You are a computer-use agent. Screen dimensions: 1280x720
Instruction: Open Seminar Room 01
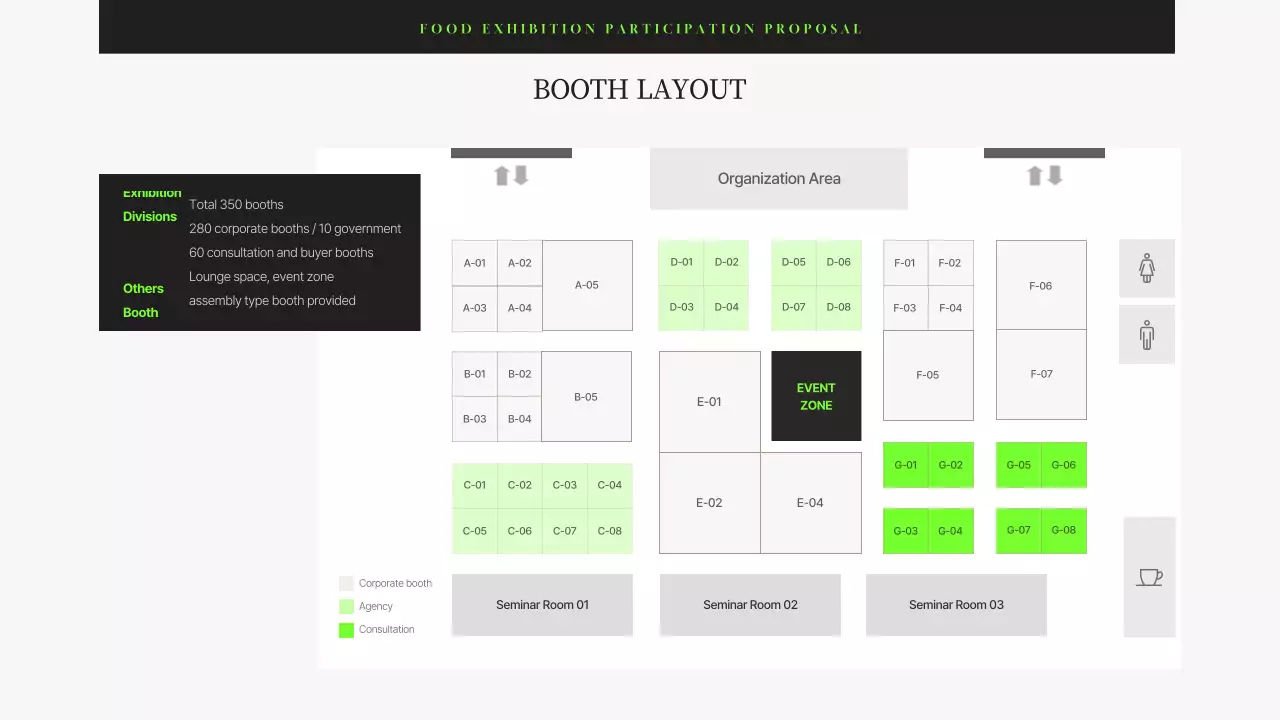[x=542, y=605]
